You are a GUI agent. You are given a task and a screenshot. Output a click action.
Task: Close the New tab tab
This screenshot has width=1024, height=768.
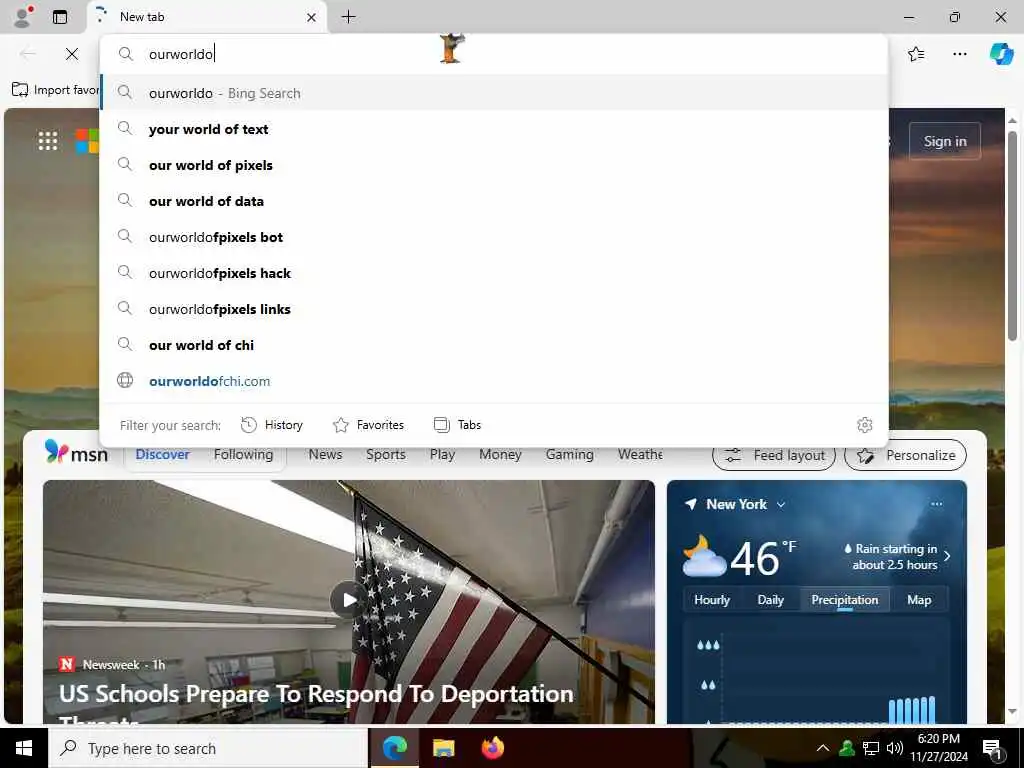pyautogui.click(x=312, y=18)
